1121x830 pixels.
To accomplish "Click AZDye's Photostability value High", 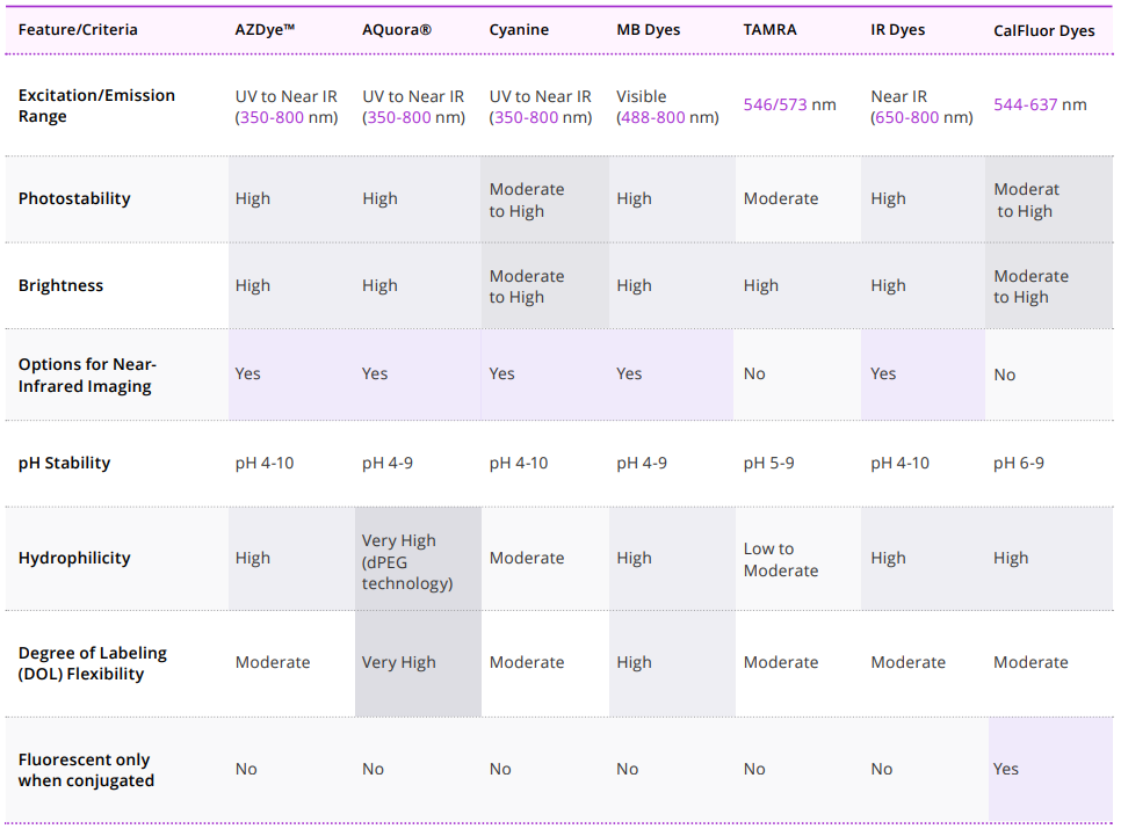I will point(252,198).
